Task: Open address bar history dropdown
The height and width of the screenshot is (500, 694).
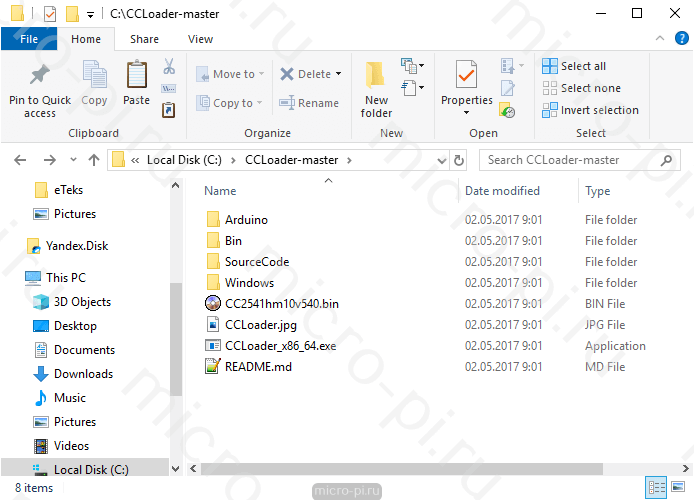Action: (439, 160)
